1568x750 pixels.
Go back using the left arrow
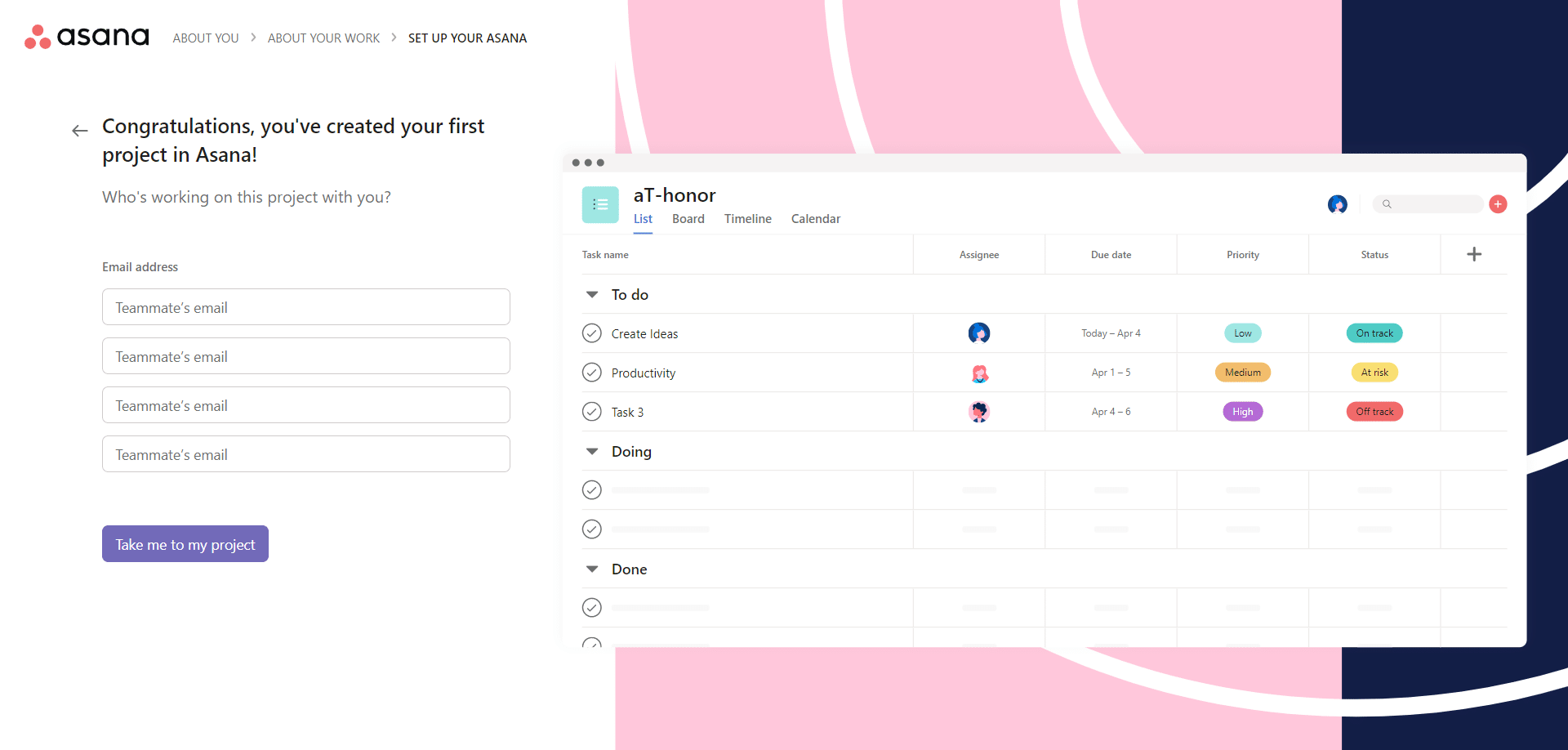tap(79, 131)
